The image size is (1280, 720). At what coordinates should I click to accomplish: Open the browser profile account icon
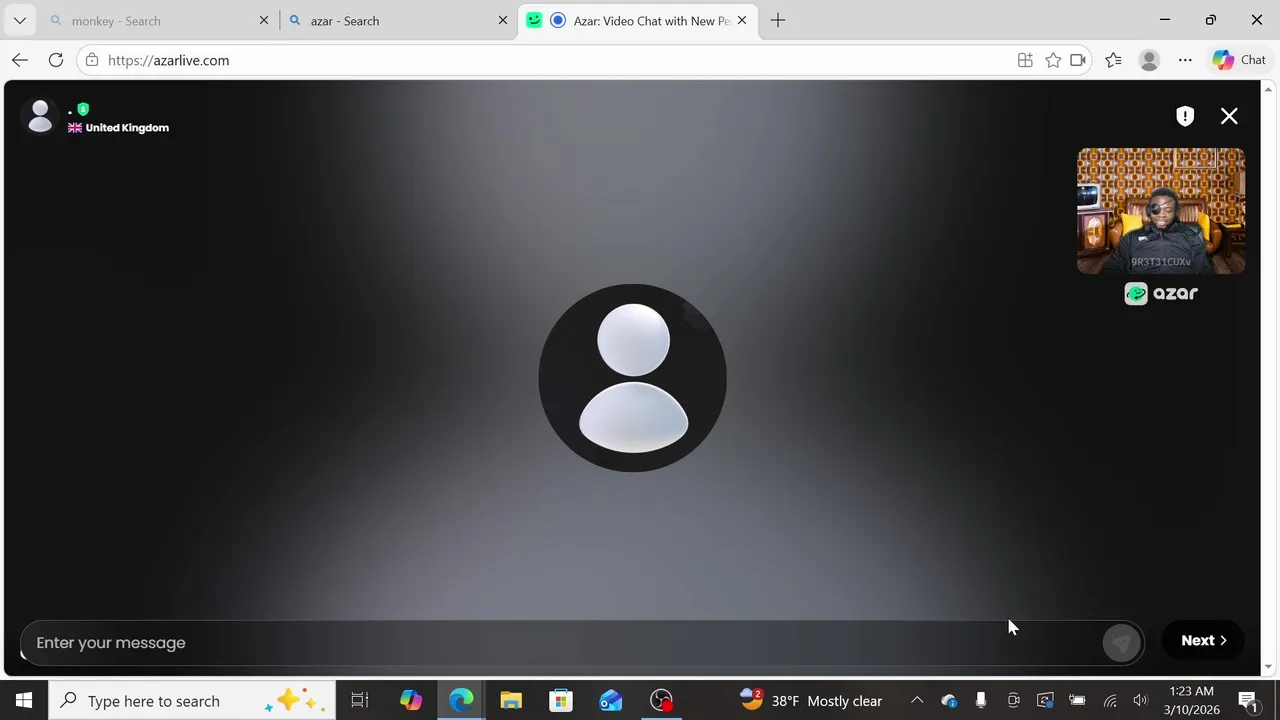pyautogui.click(x=1149, y=60)
